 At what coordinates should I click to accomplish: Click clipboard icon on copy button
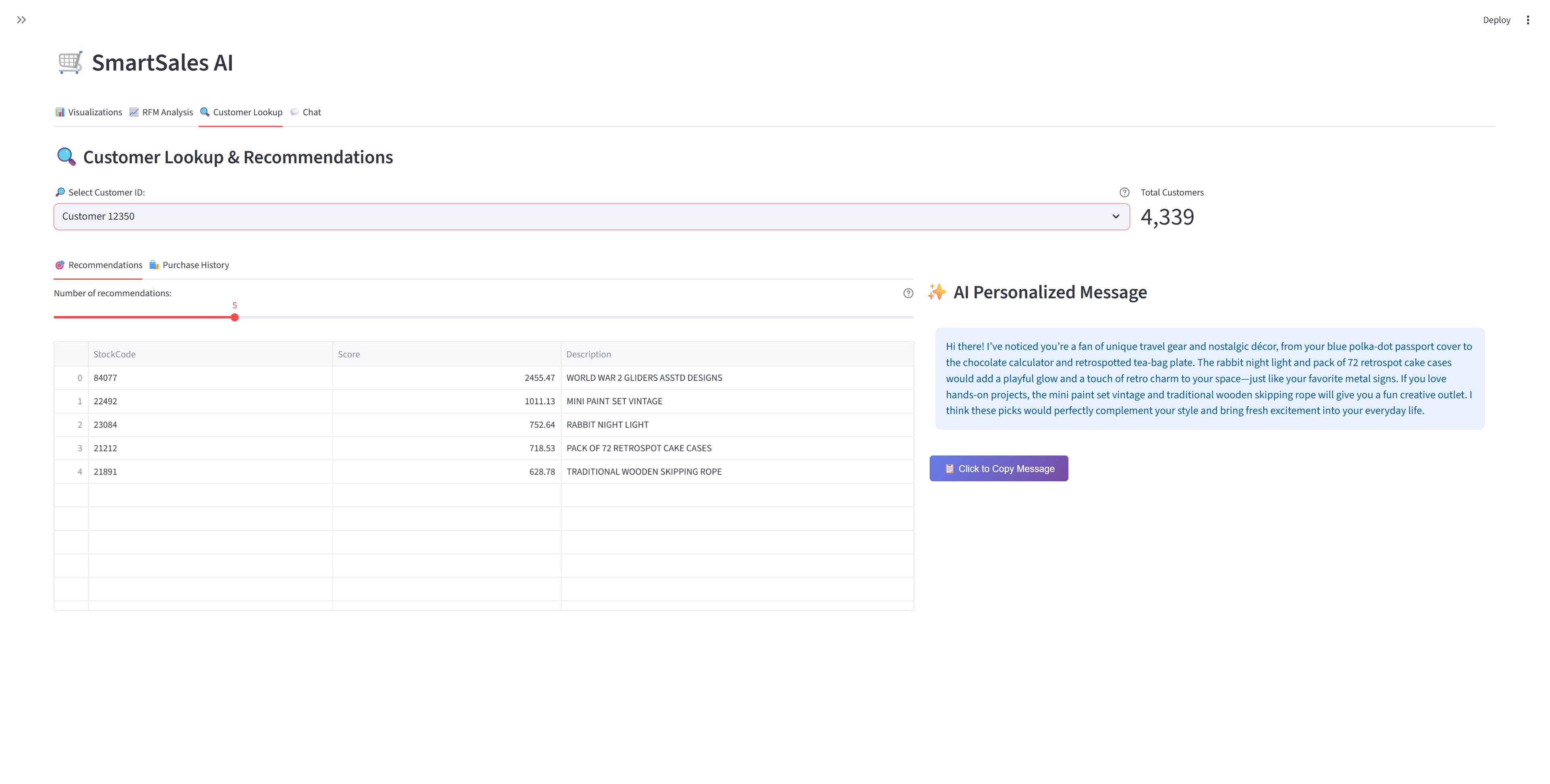pyautogui.click(x=949, y=469)
